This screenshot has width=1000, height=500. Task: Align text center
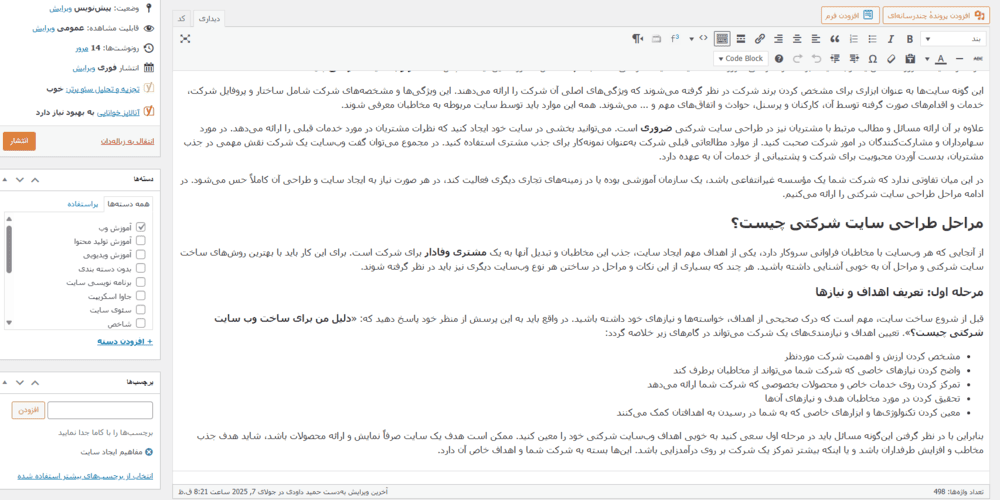(797, 39)
